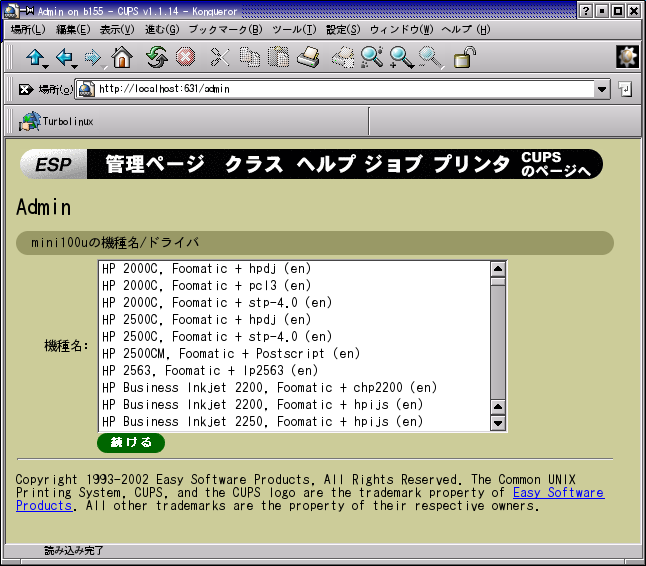Select HP 2000C, Foomatic + stp-4.0 (en)

[x=294, y=302]
